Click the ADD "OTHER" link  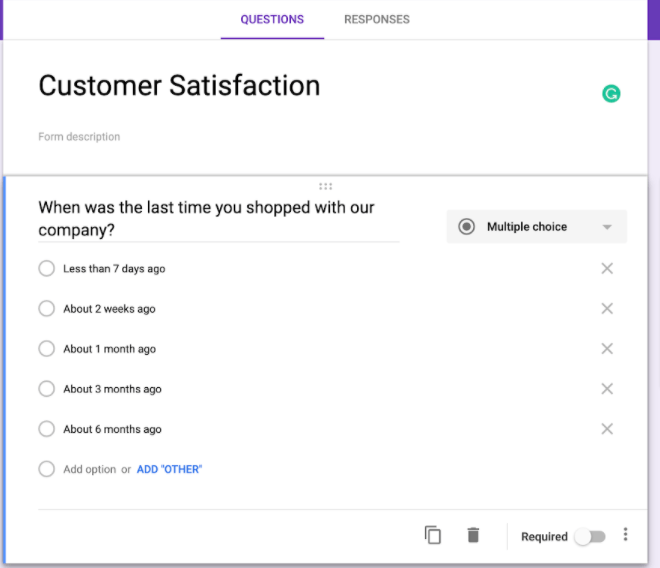169,469
